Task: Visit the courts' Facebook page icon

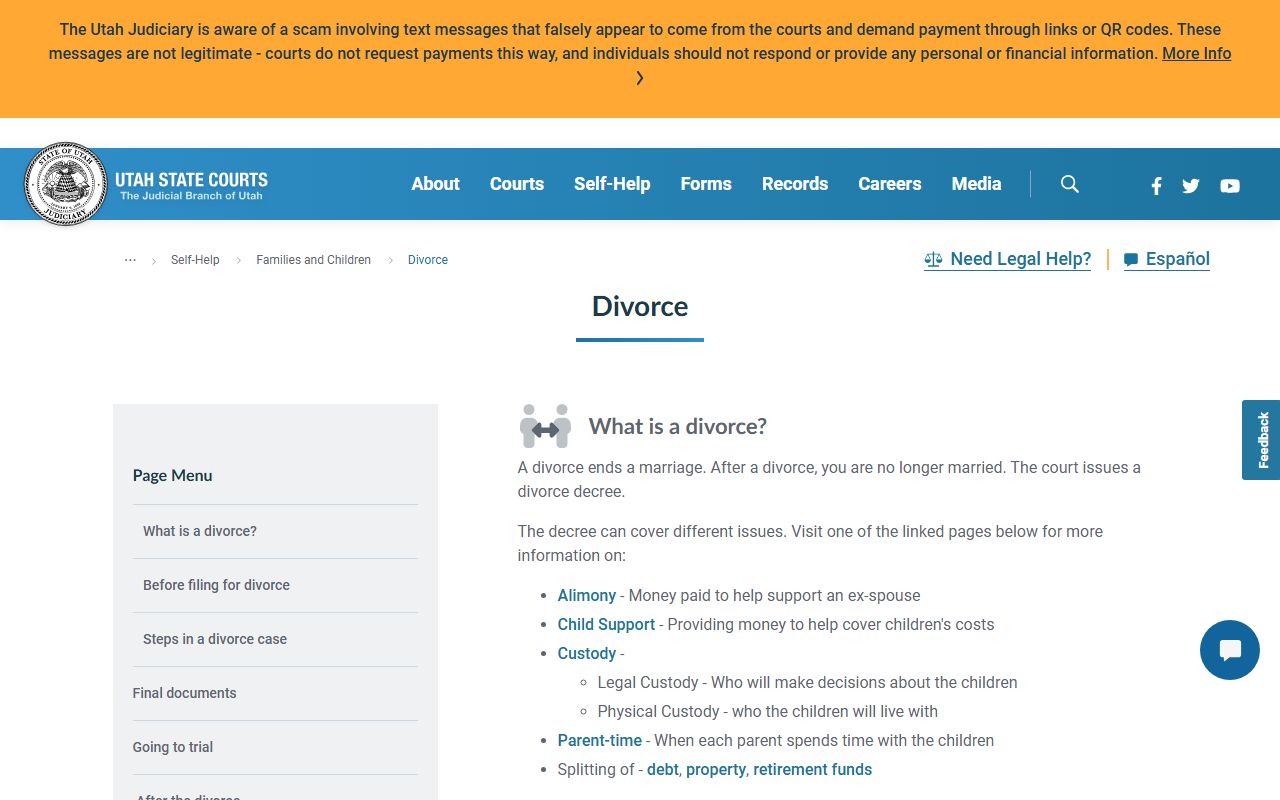Action: tap(1156, 185)
